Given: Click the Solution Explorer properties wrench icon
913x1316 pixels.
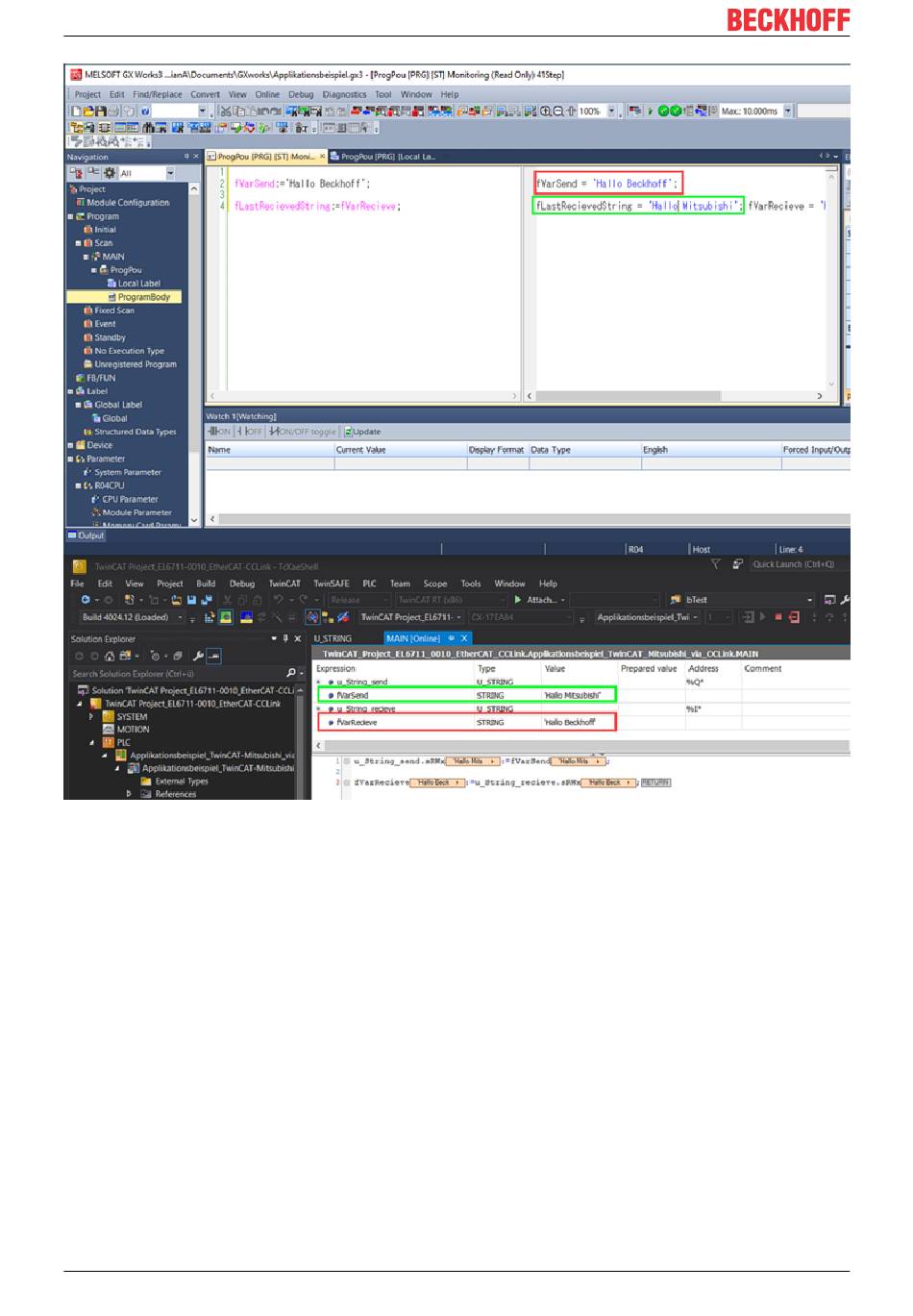Looking at the screenshot, I should point(198,656).
